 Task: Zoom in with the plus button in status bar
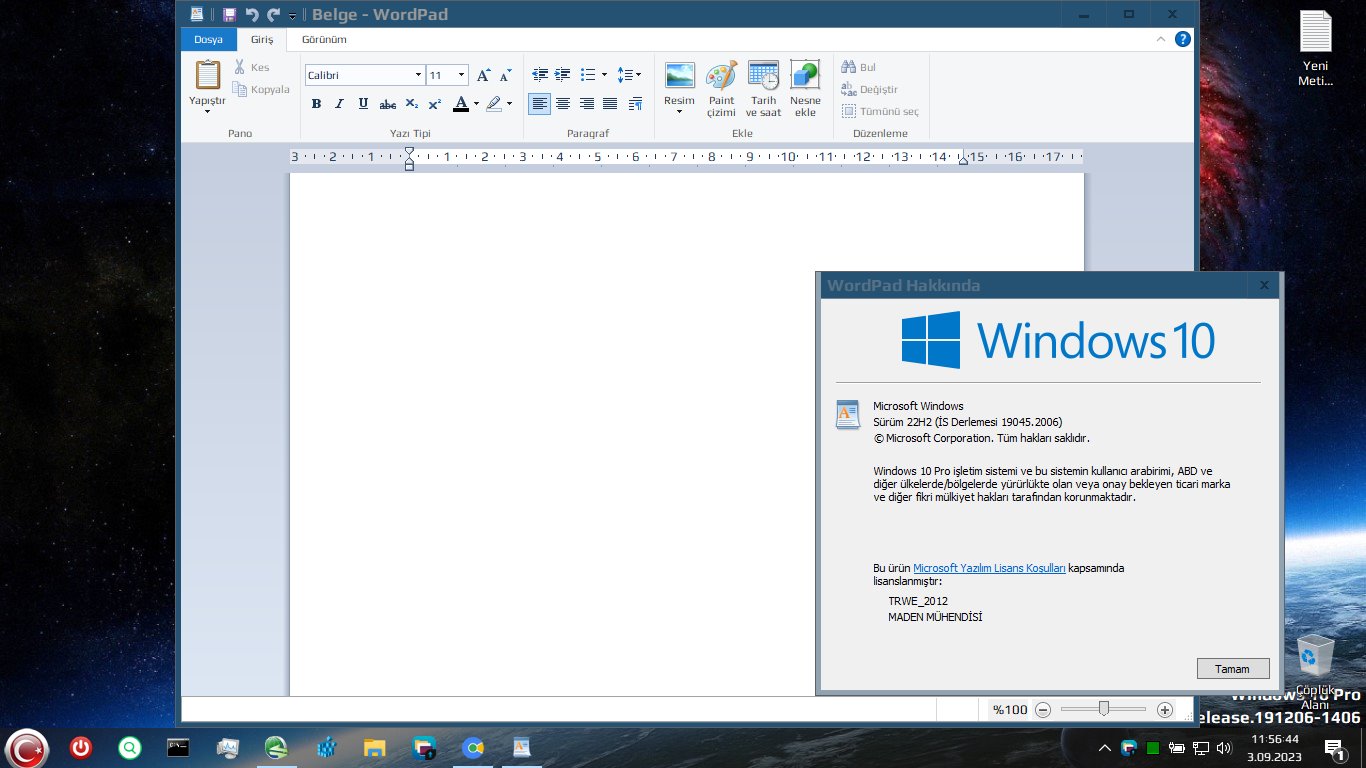(x=1164, y=709)
